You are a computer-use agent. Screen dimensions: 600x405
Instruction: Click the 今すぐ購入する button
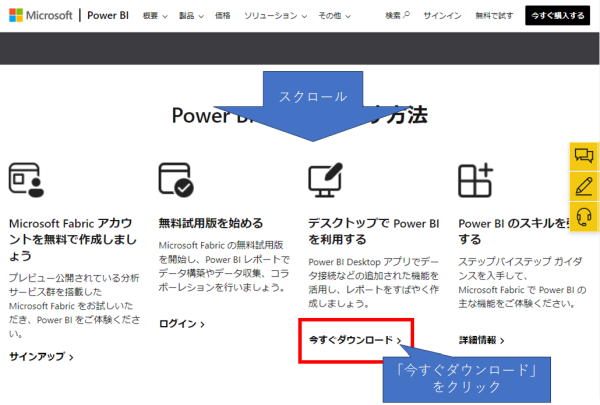pos(559,16)
